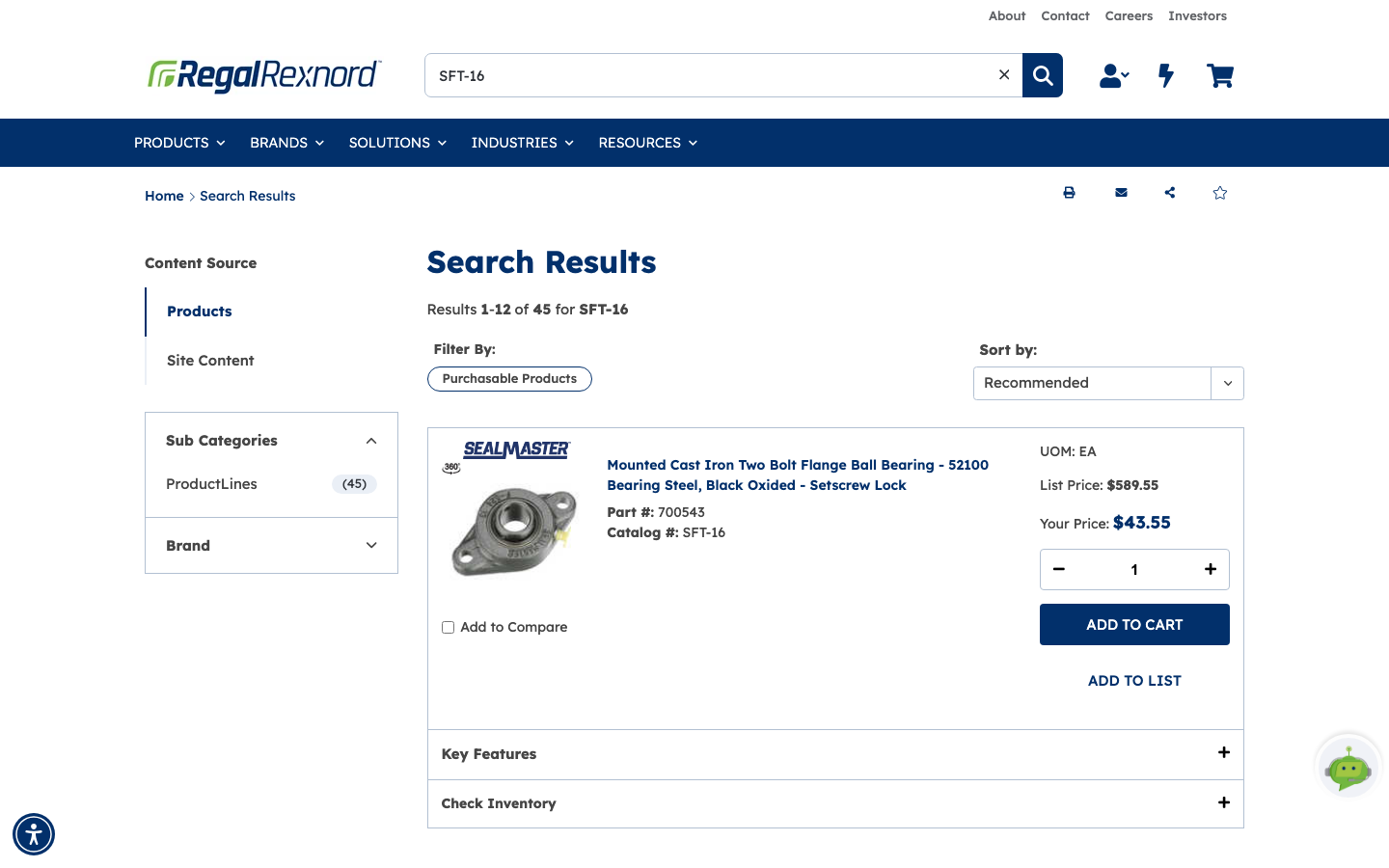The image size is (1389, 868).
Task: Collapse the Sub Categories section
Action: click(x=271, y=441)
